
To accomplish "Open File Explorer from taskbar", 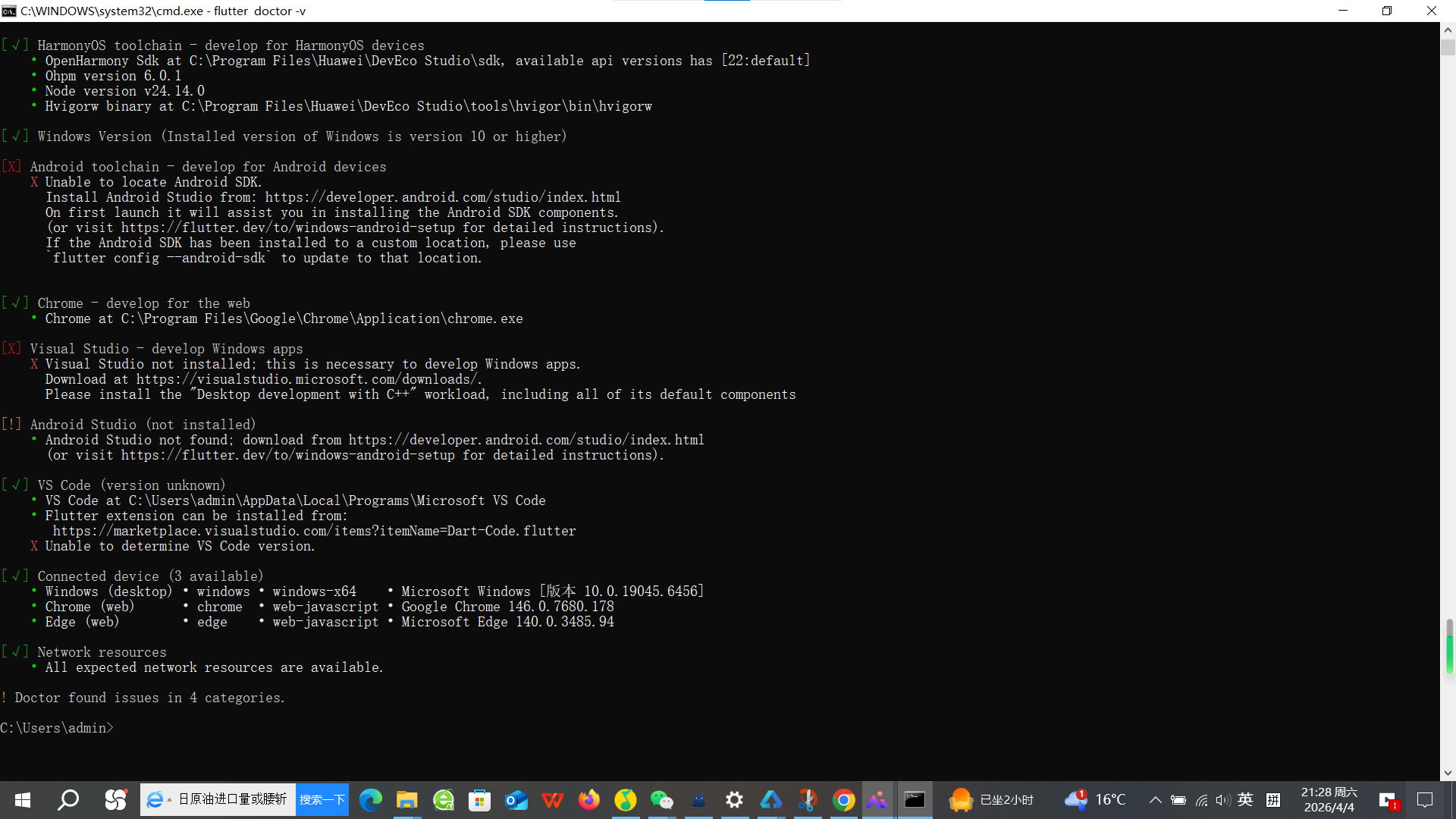I will tap(406, 800).
